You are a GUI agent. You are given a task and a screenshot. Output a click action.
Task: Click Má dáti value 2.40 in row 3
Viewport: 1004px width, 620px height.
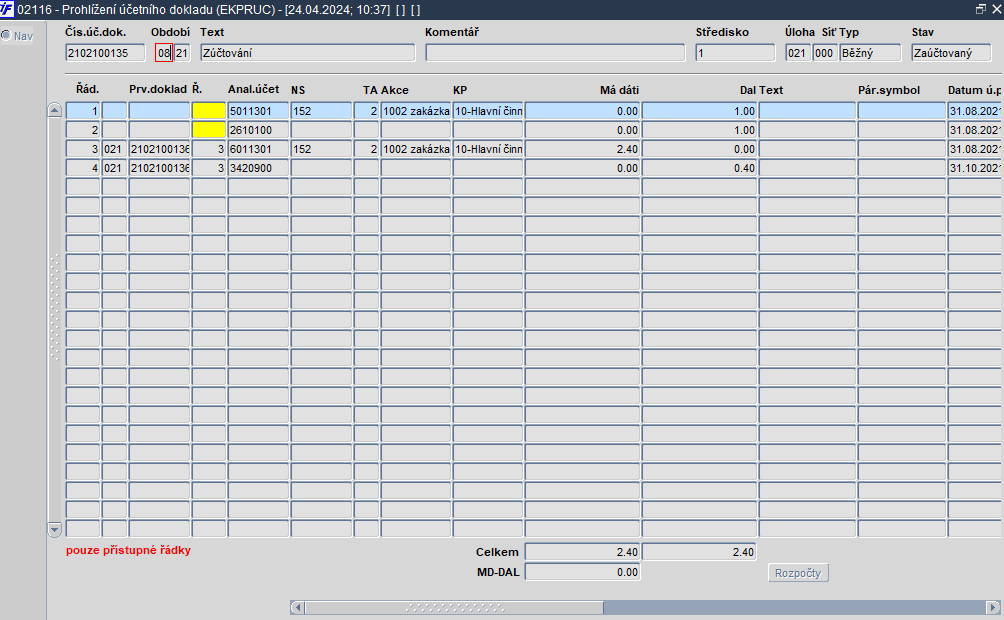point(582,149)
